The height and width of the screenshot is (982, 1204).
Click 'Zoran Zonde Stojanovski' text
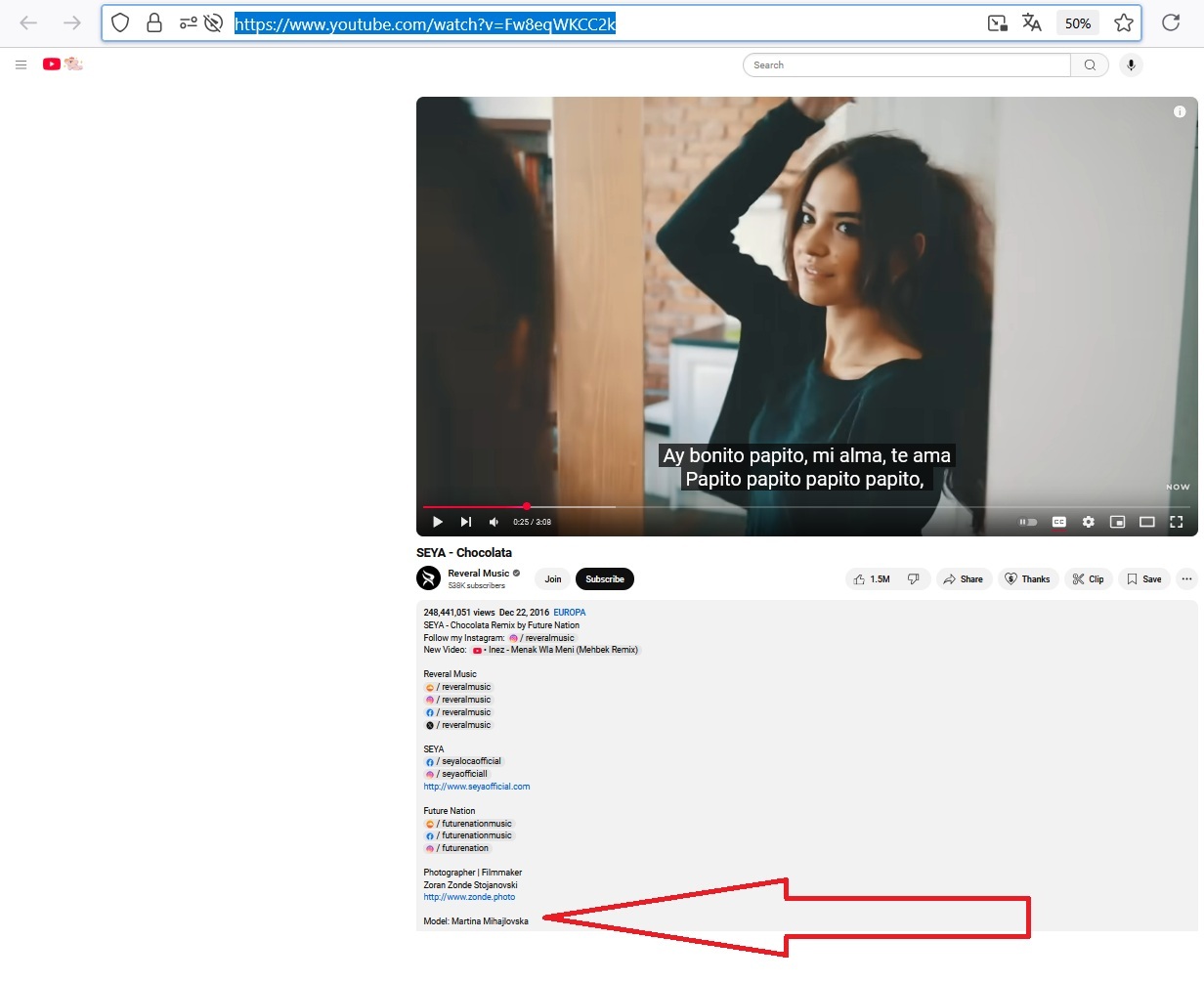click(471, 885)
